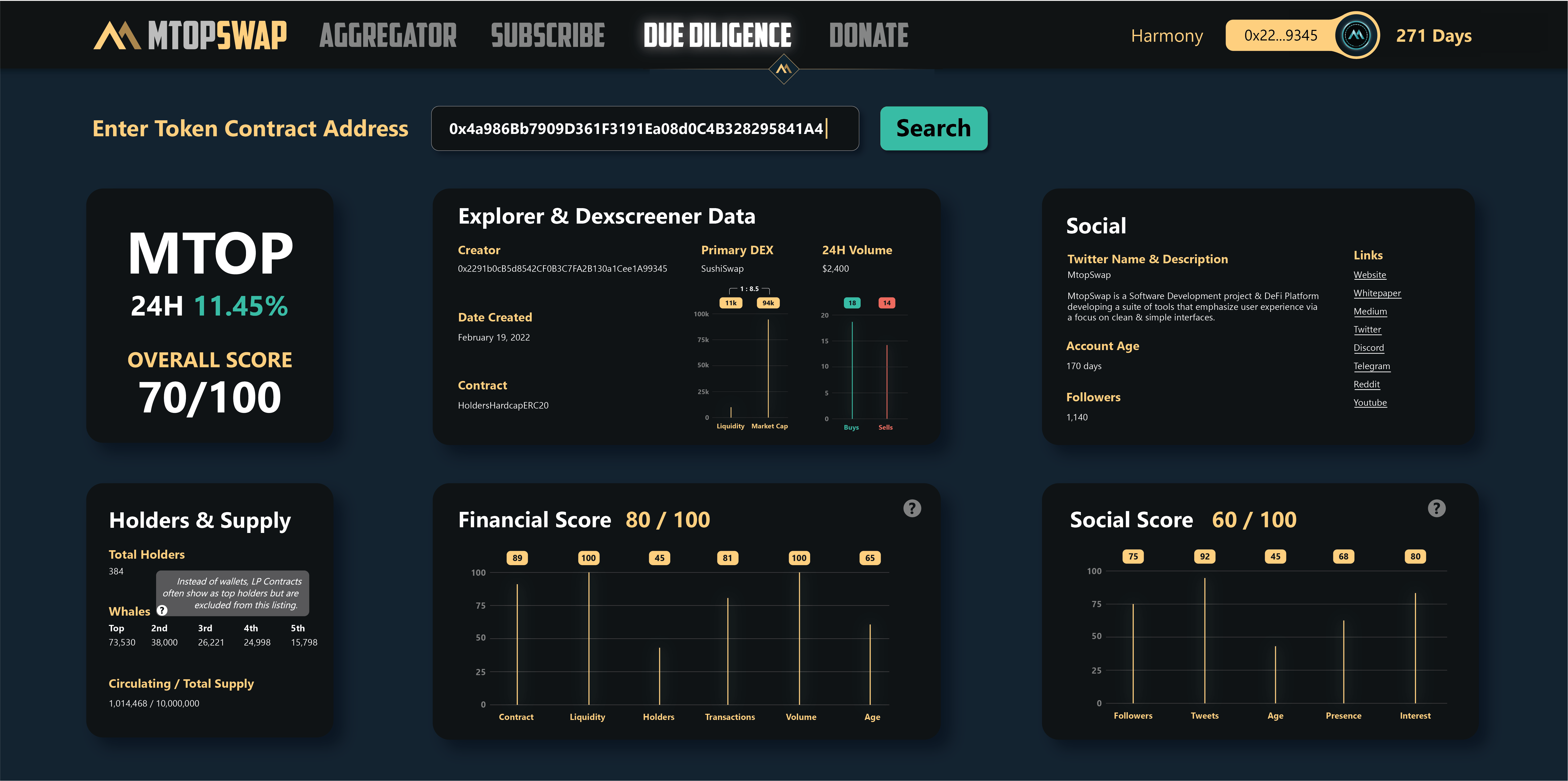1568x781 pixels.
Task: Click the Financial Score help icon
Action: [x=912, y=508]
